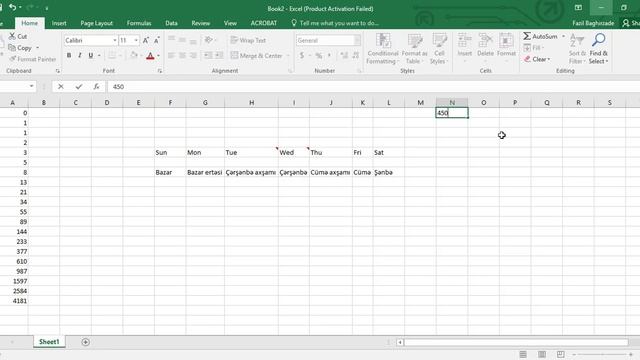Apply Percent Style format

[319, 56]
